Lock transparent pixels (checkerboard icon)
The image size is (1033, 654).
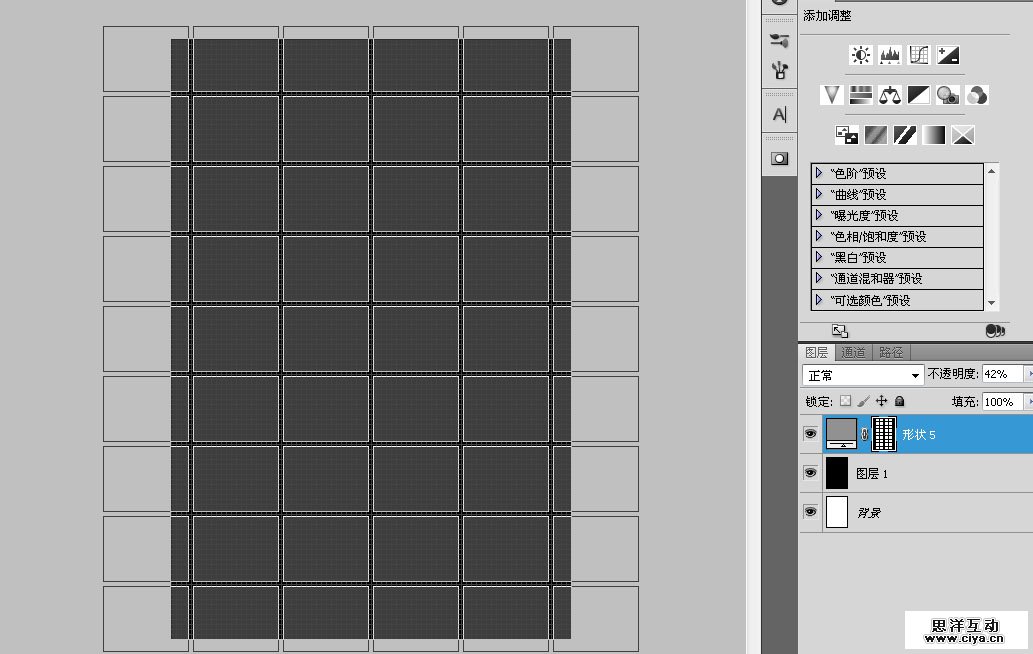click(845, 400)
